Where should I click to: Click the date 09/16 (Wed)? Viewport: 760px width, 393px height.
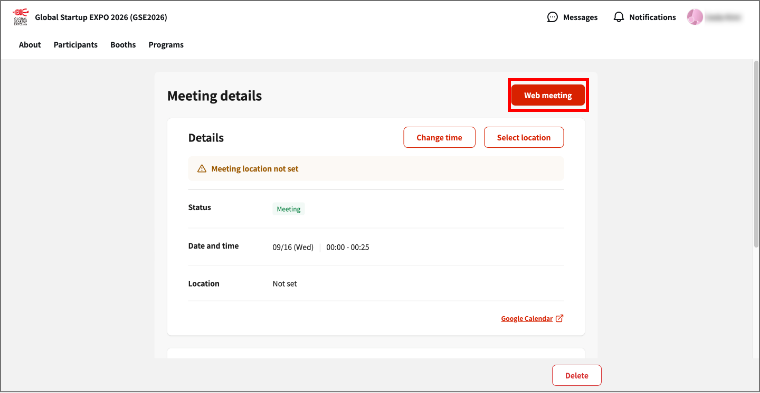(x=293, y=247)
